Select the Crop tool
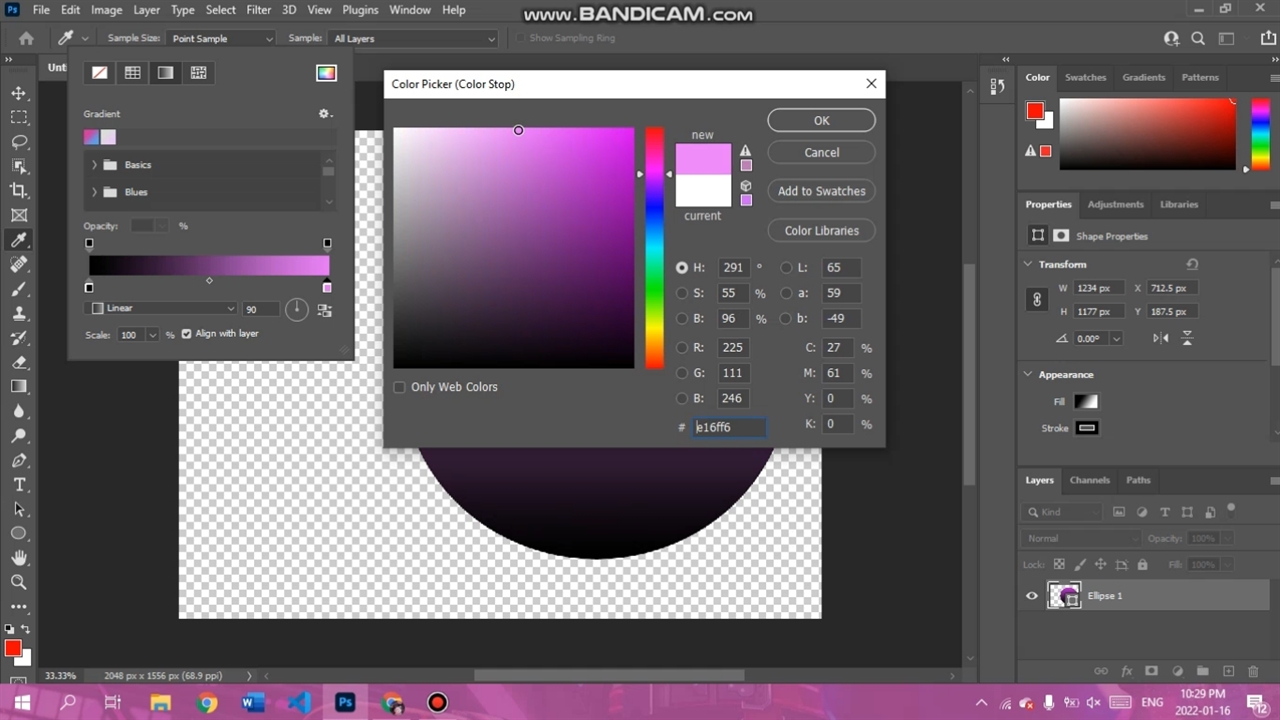 click(x=19, y=191)
